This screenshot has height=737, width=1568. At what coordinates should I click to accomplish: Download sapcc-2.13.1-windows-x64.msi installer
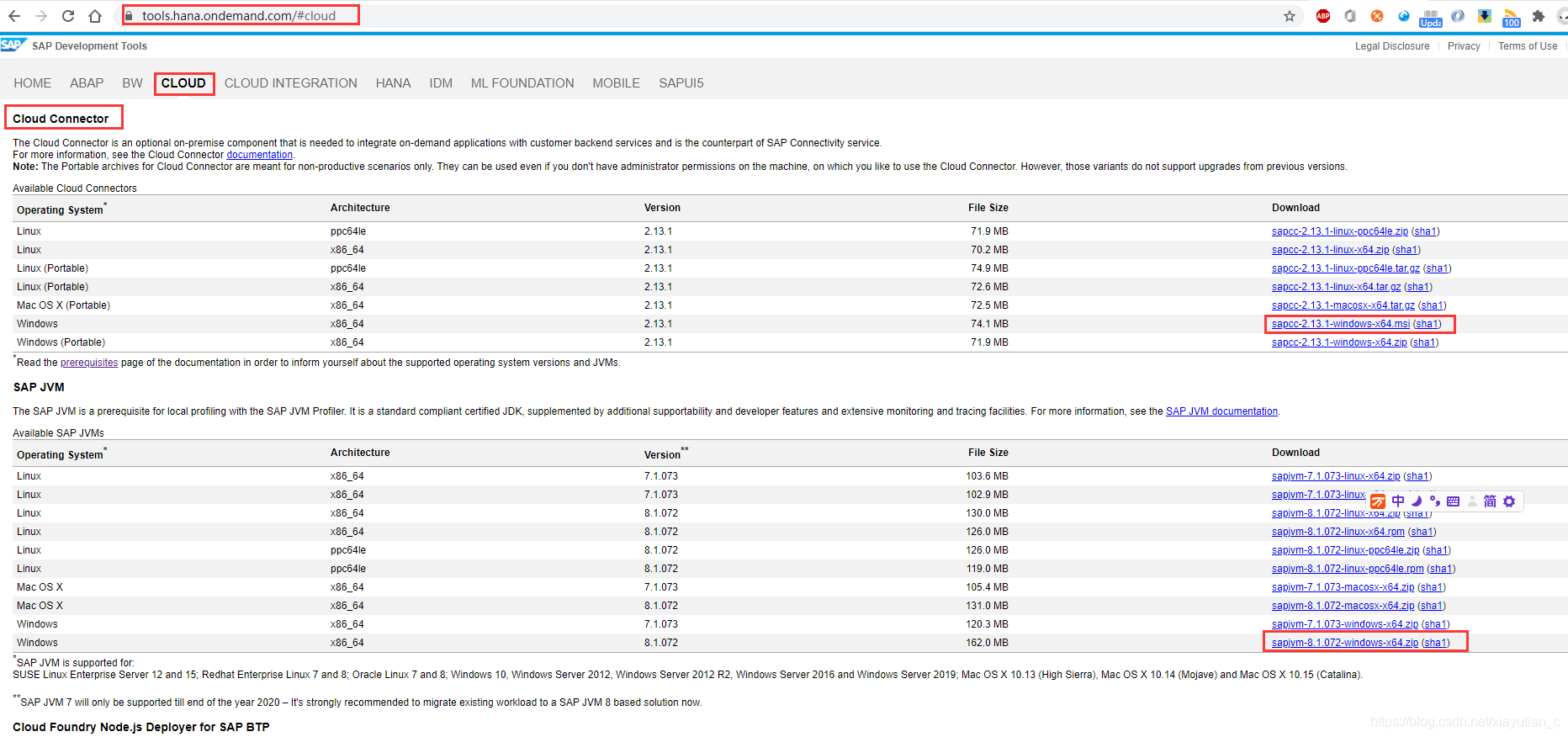click(x=1341, y=324)
